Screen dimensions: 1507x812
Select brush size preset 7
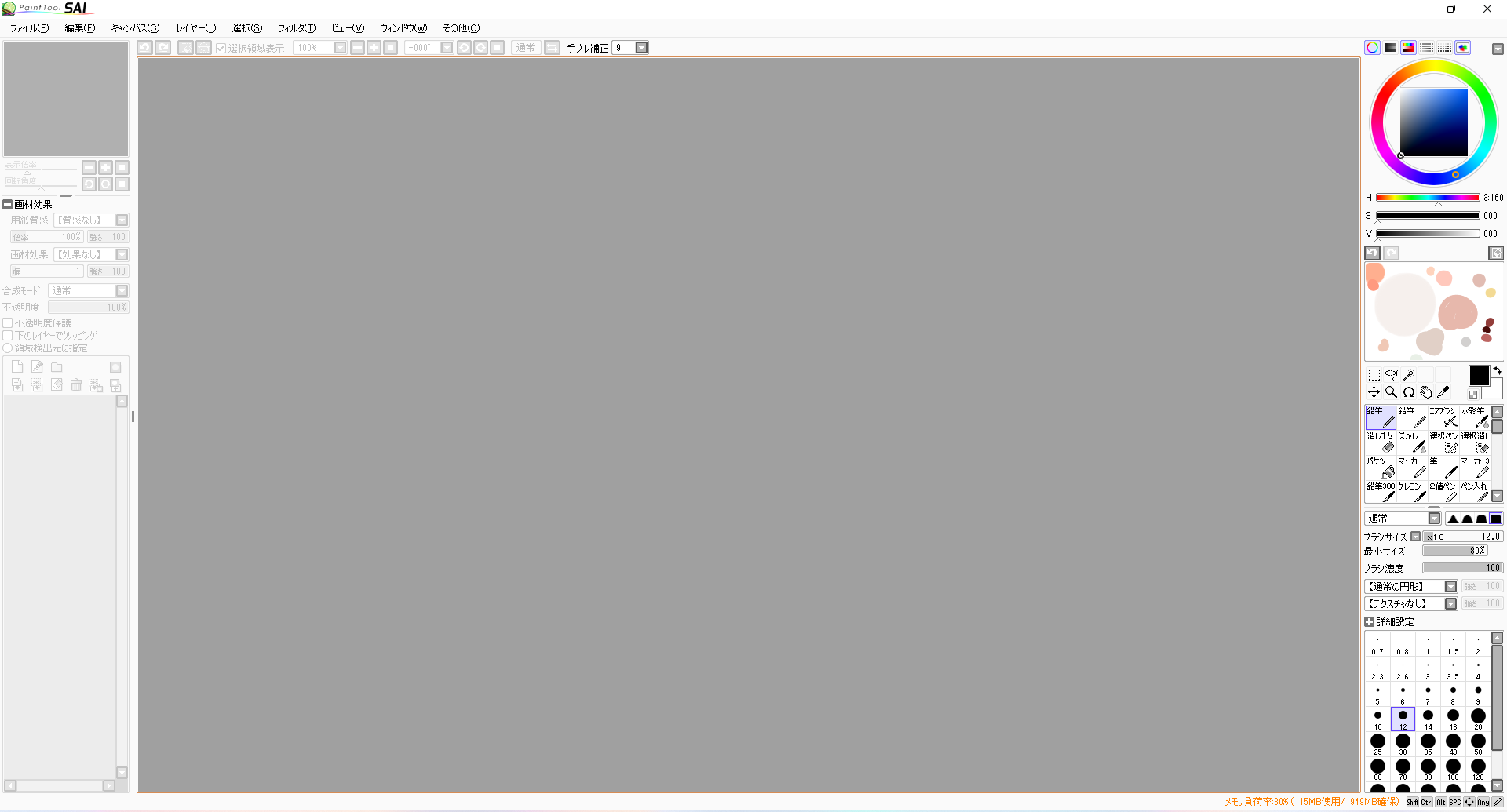pyautogui.click(x=1428, y=694)
